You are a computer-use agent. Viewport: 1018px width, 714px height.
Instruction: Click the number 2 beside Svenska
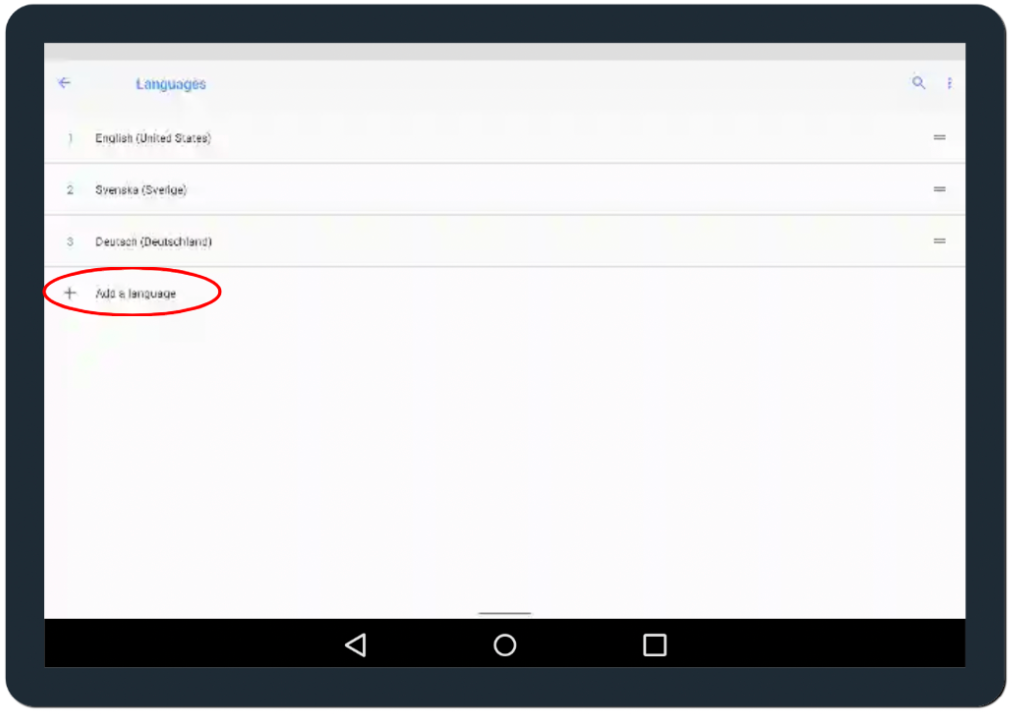(x=70, y=190)
